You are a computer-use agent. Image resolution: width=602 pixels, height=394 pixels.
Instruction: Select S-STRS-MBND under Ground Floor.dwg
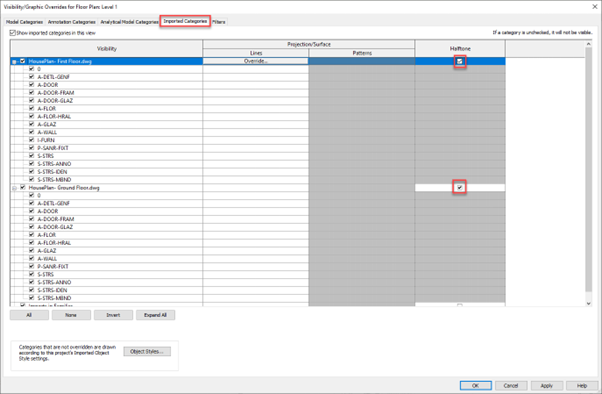pyautogui.click(x=54, y=298)
